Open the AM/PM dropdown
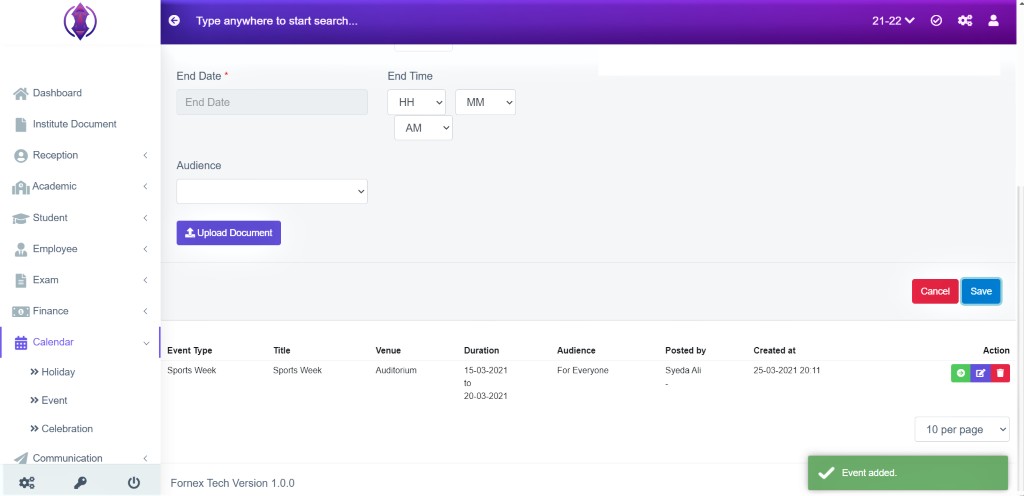The width and height of the screenshot is (1024, 496). (423, 128)
